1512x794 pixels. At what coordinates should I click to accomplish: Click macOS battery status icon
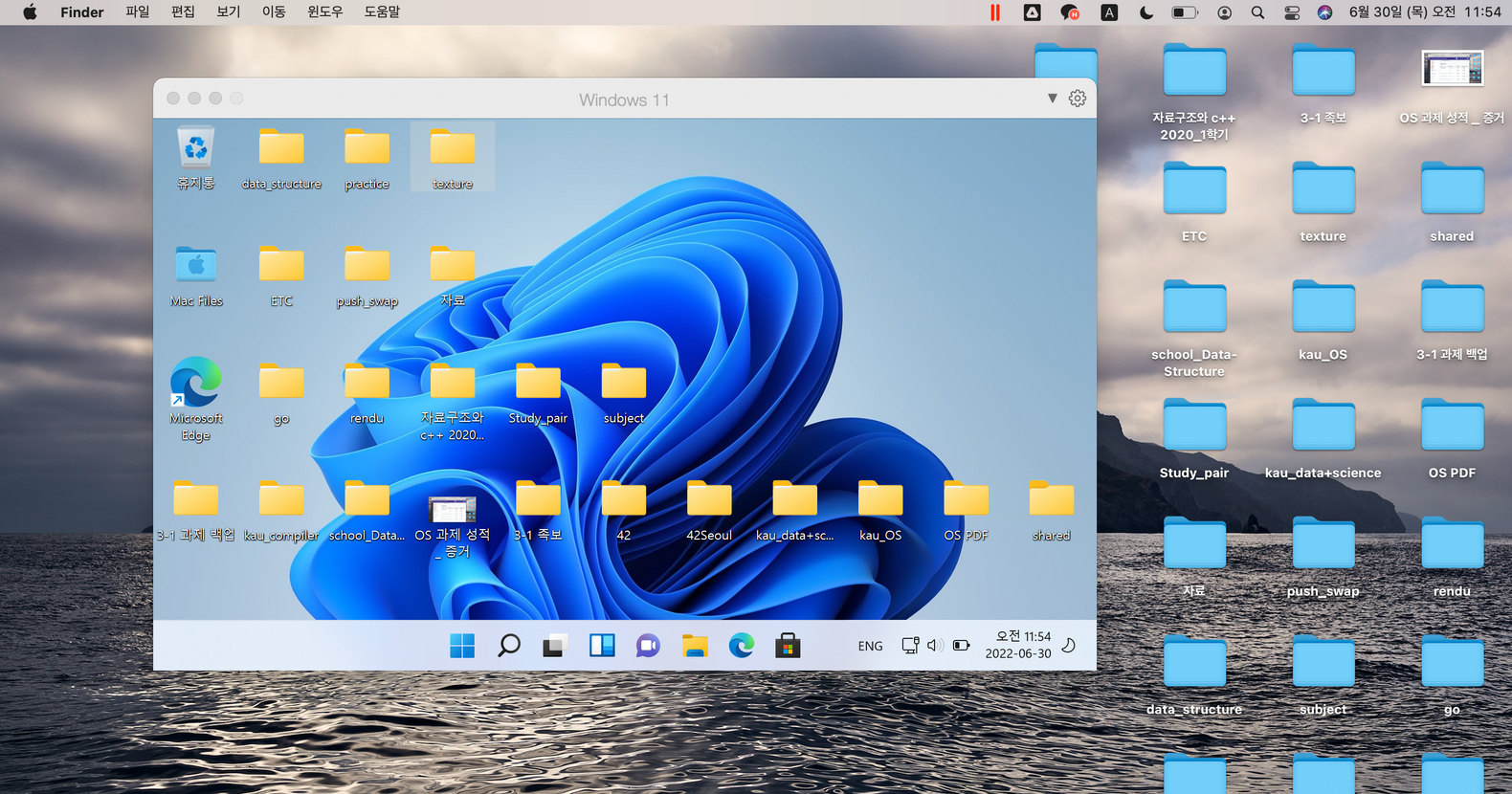[x=1185, y=12]
